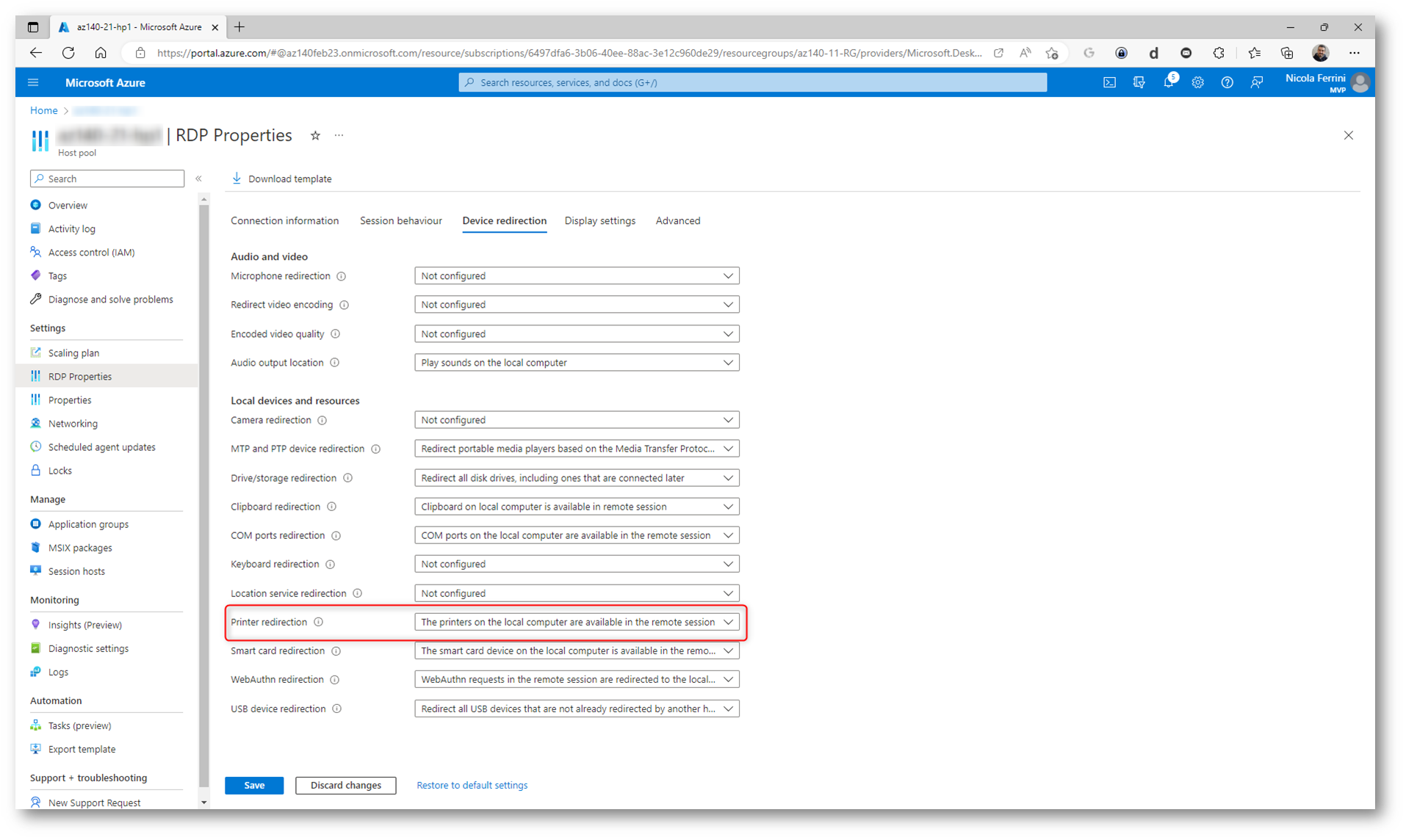Open browser Favorites star list icon

[x=1254, y=53]
